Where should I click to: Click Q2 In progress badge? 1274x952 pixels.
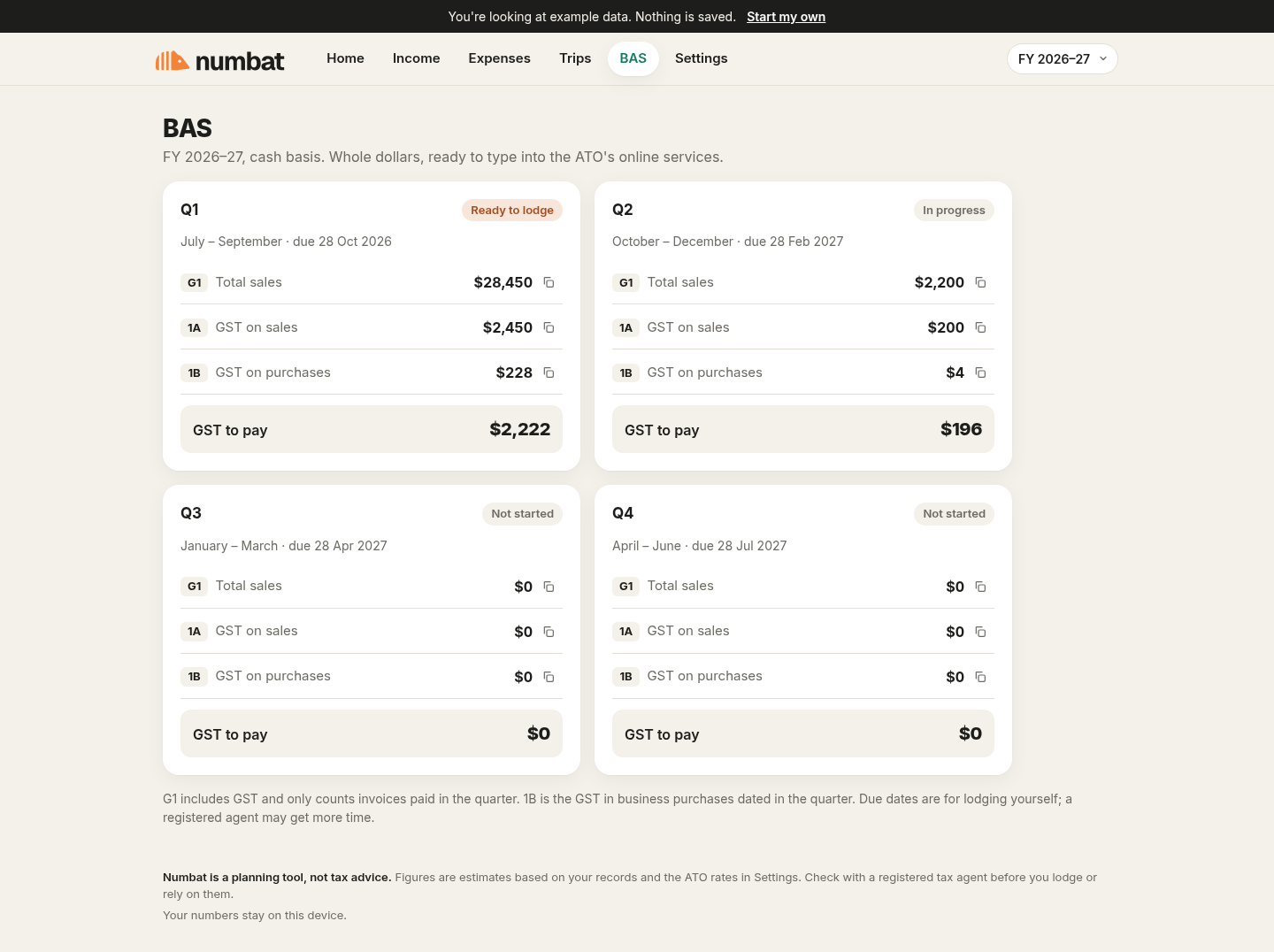[x=954, y=210]
